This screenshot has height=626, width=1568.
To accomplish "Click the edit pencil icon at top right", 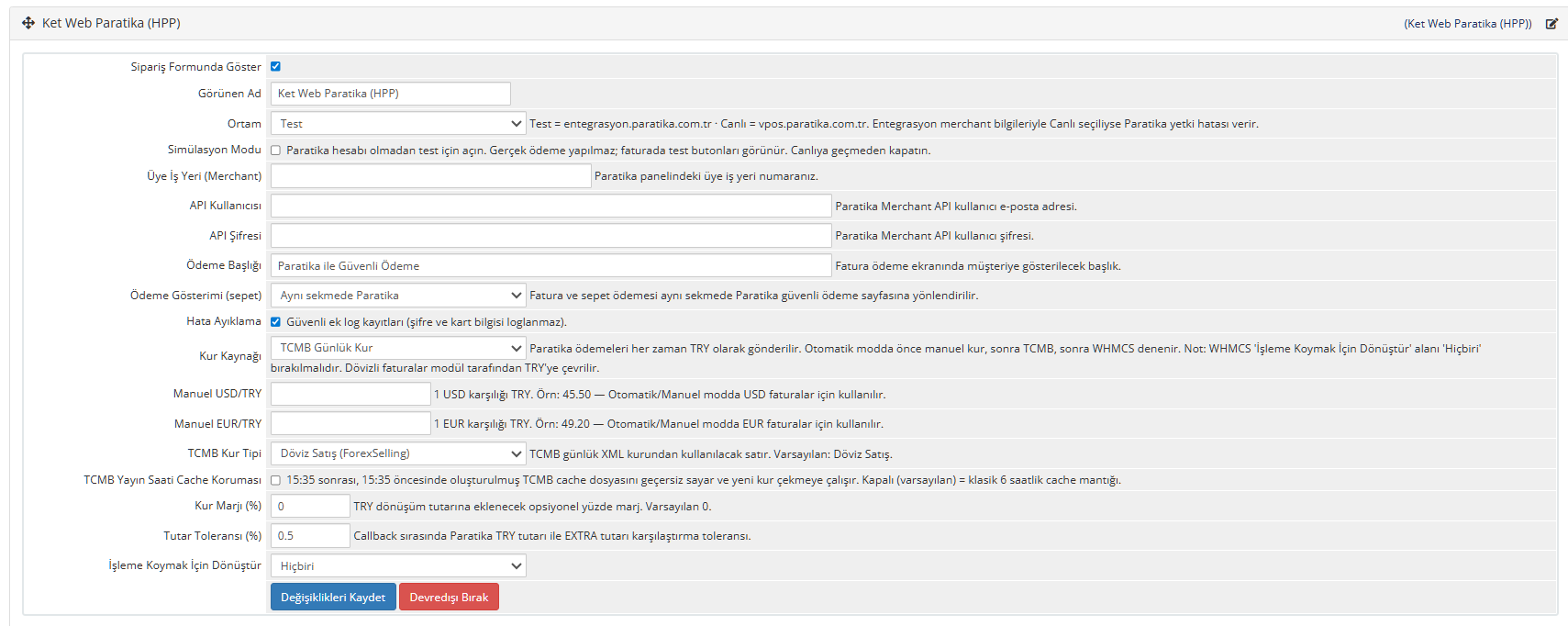I will tap(1551, 24).
